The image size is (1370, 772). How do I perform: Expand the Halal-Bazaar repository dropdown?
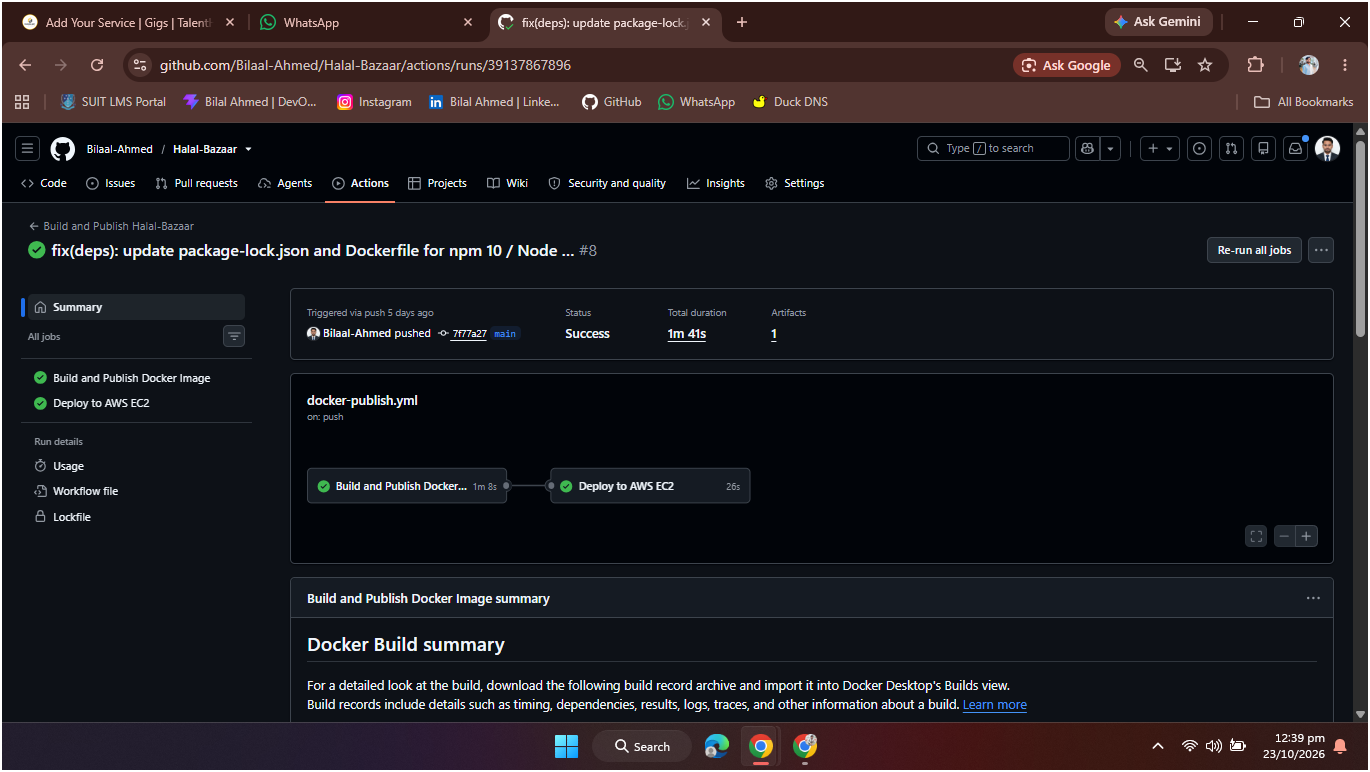(x=249, y=149)
